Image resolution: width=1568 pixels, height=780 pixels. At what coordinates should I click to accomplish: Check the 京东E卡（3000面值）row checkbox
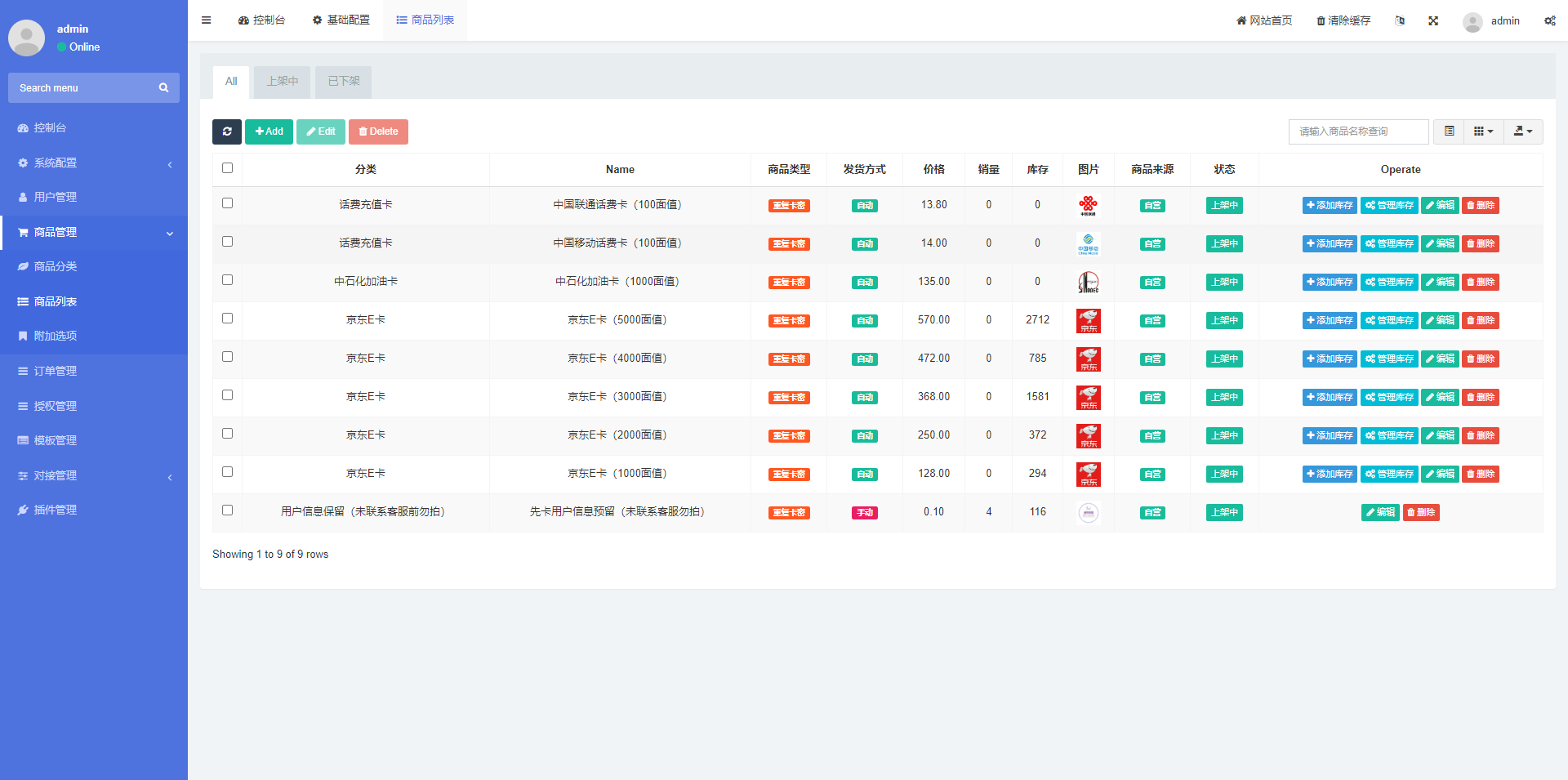(x=227, y=394)
